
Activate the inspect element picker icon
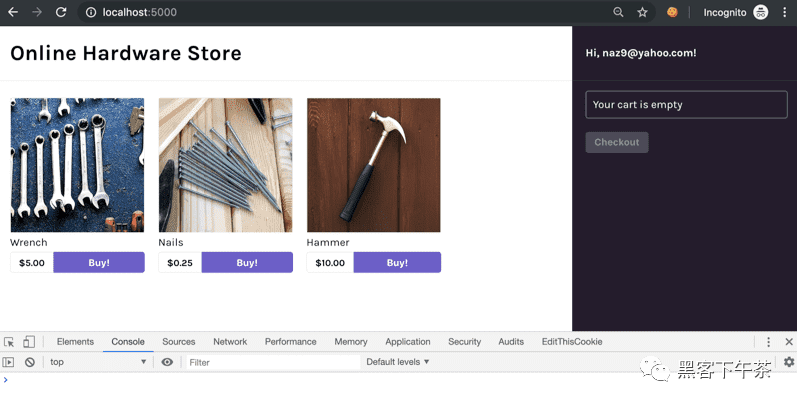pos(9,341)
